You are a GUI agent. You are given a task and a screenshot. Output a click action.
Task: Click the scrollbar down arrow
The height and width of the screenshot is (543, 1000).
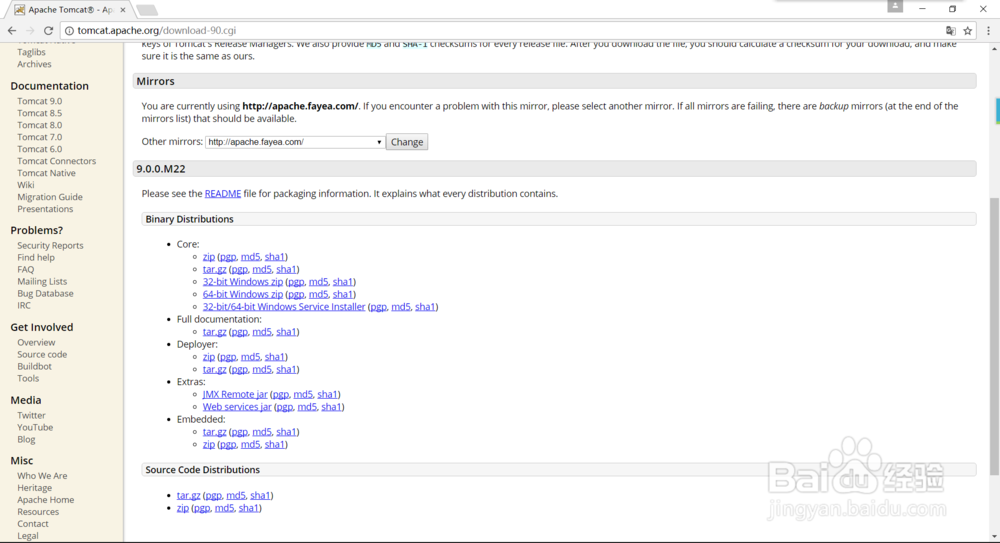(994, 537)
